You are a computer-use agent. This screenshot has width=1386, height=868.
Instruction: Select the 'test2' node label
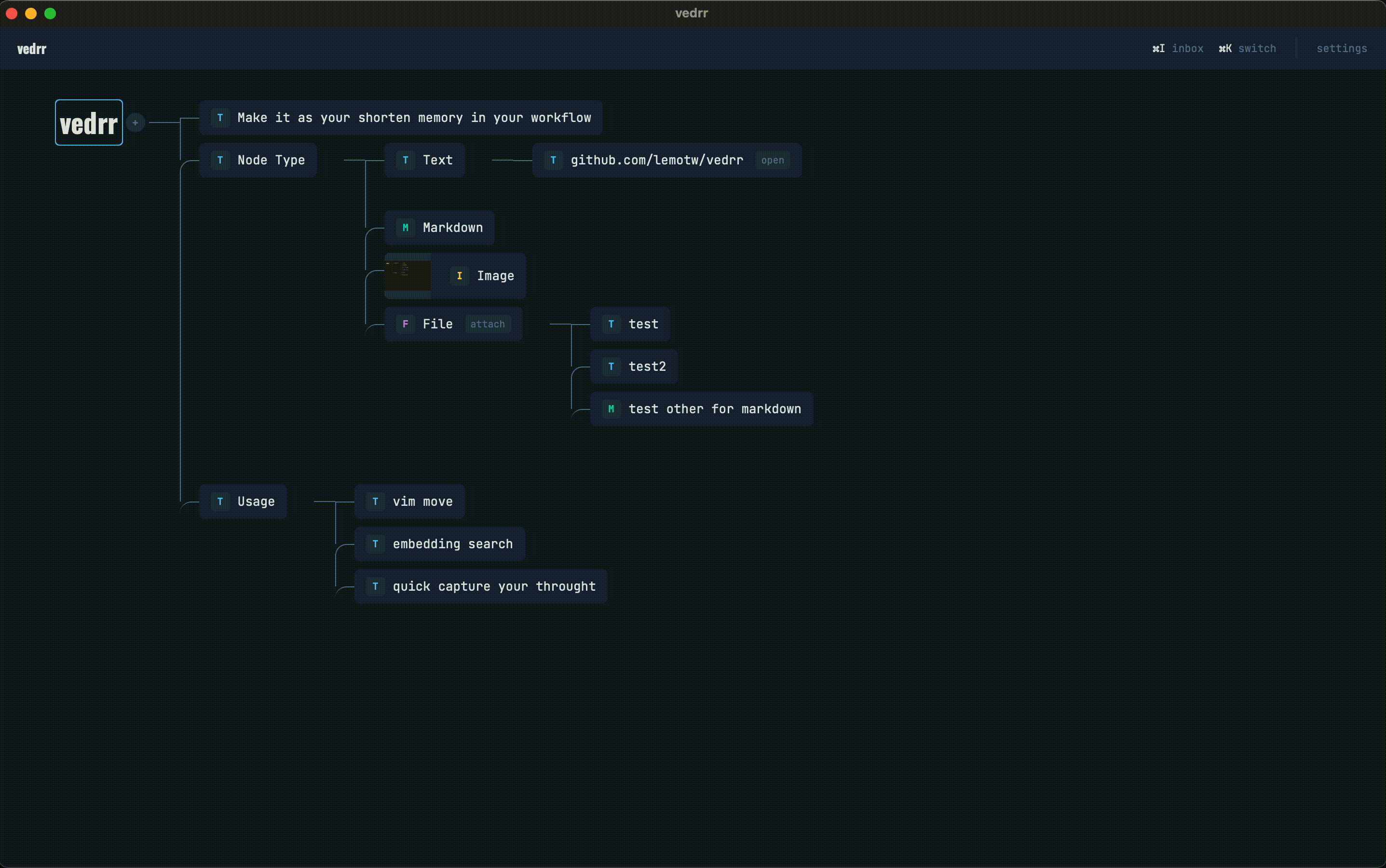pyautogui.click(x=647, y=367)
